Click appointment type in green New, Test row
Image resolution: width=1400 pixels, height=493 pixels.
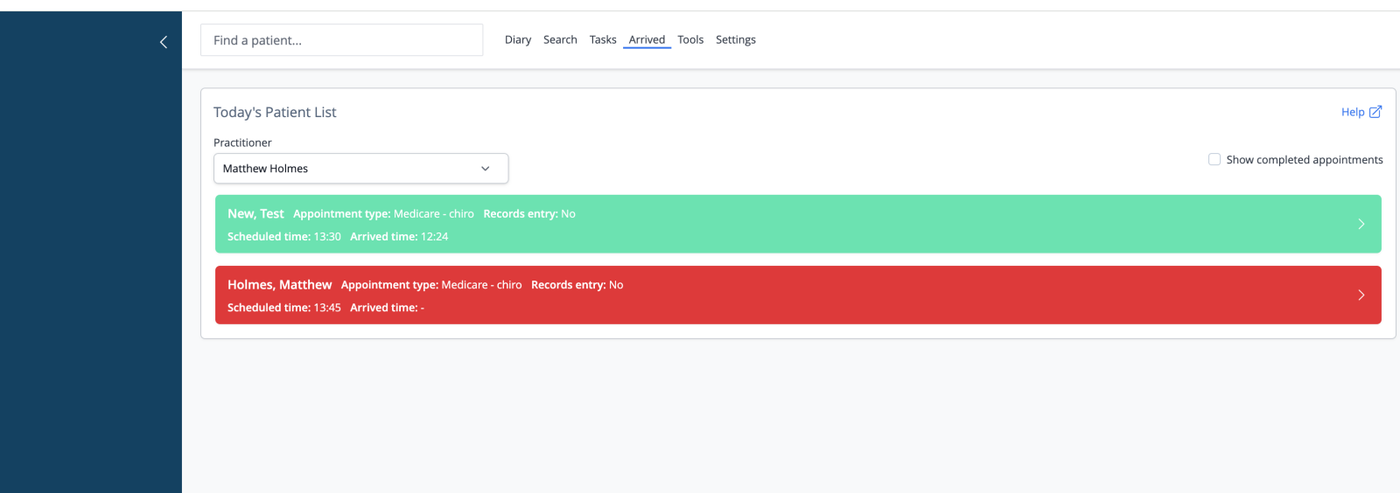[384, 214]
